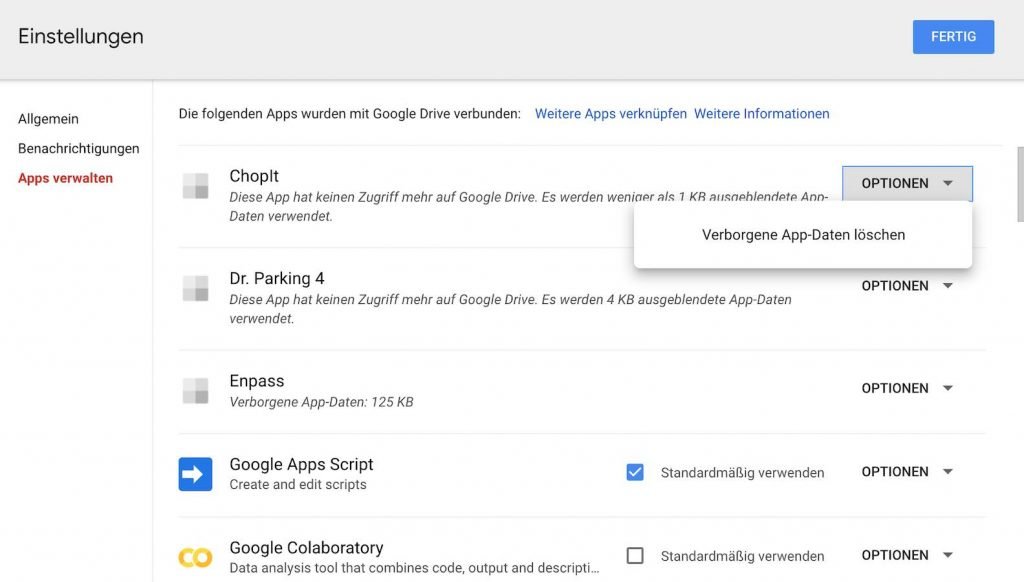
Task: Open OPTIONEN dropdown for Dr. Parking 4
Action: (907, 286)
